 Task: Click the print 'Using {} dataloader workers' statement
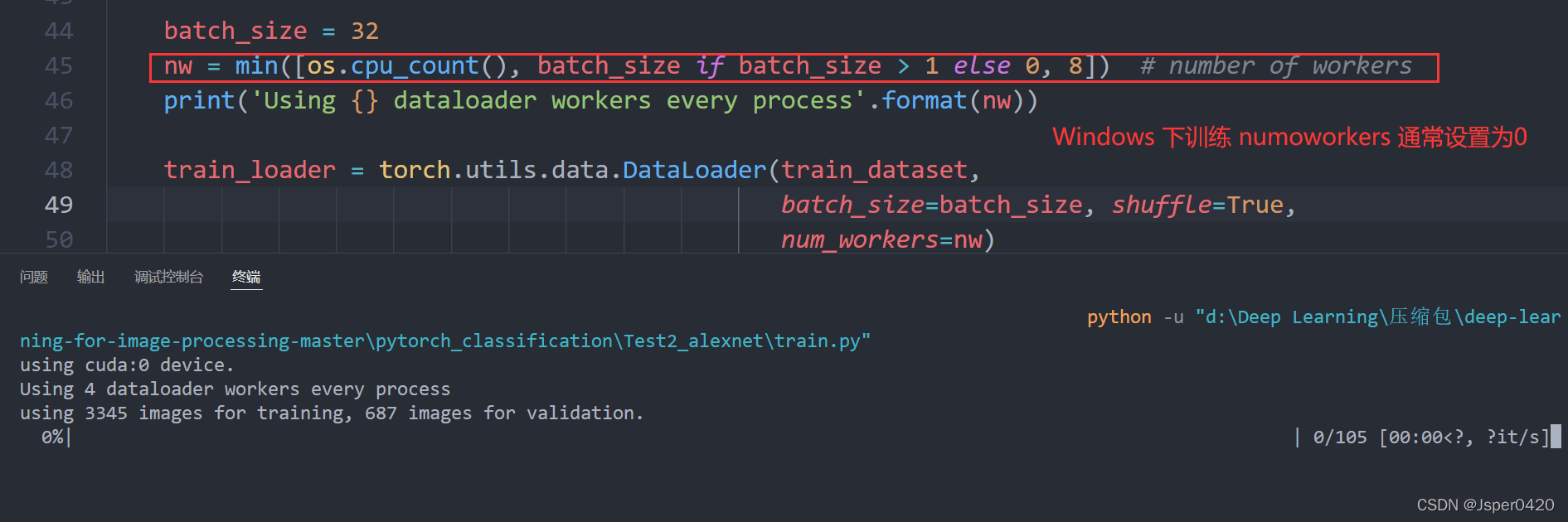[600, 101]
